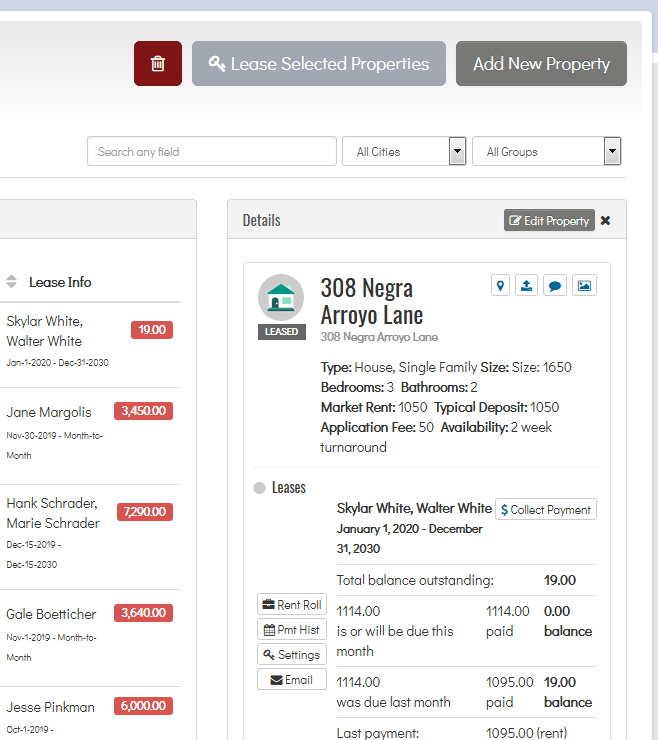The image size is (658, 740).
Task: Click the 3,640.00 balance badge
Action: (x=143, y=613)
